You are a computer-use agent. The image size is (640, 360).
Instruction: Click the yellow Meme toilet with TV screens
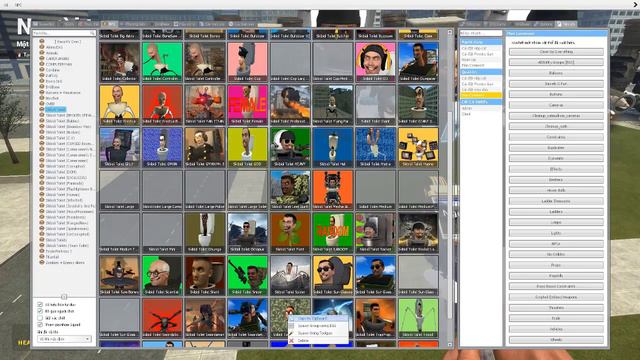[x=418, y=147]
